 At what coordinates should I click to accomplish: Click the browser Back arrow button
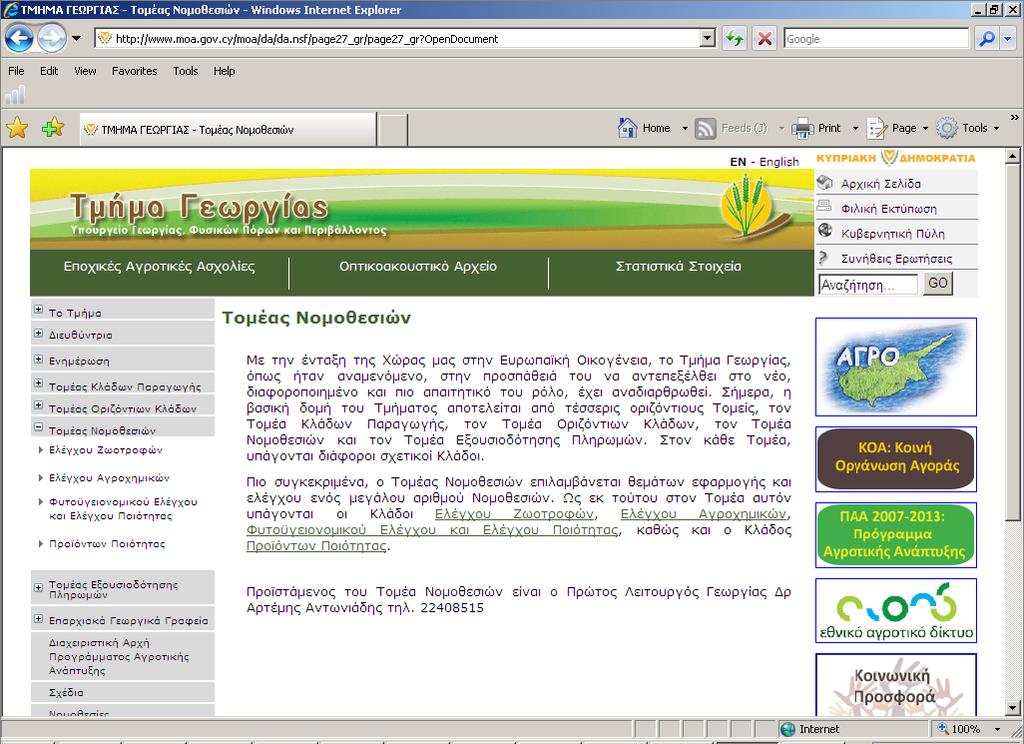coord(19,39)
